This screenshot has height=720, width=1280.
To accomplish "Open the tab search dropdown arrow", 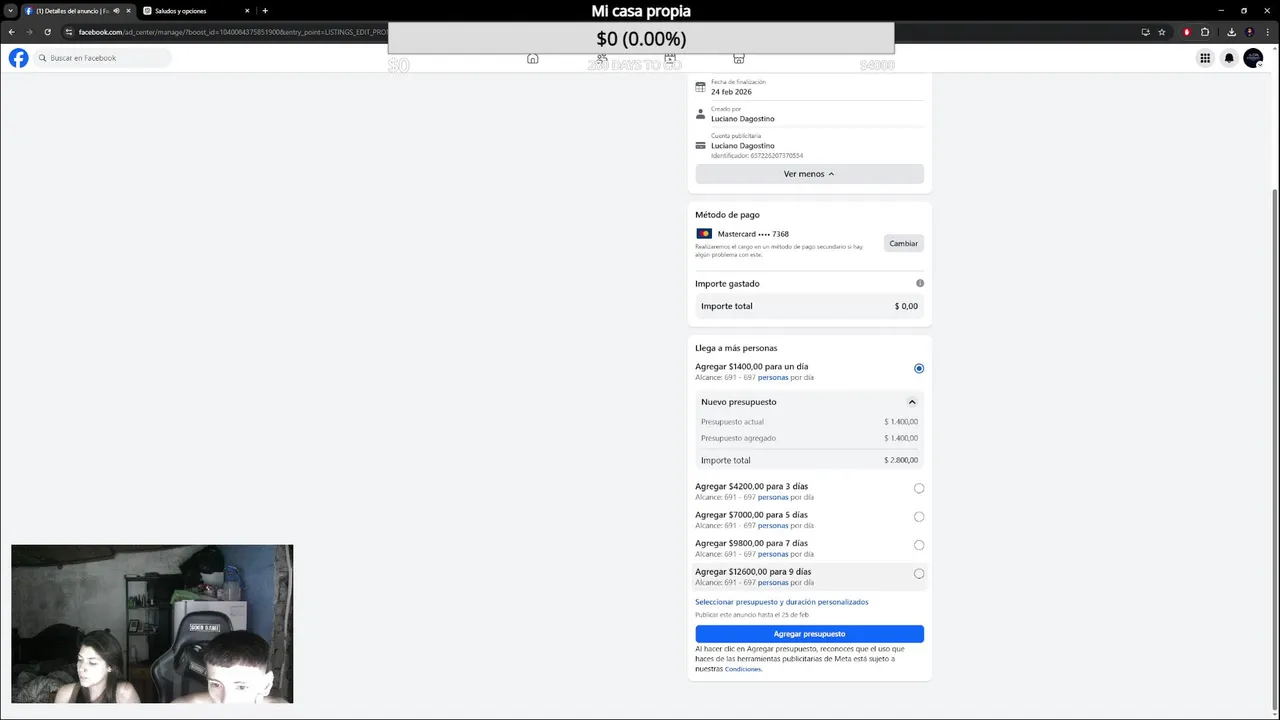I will (x=10, y=11).
